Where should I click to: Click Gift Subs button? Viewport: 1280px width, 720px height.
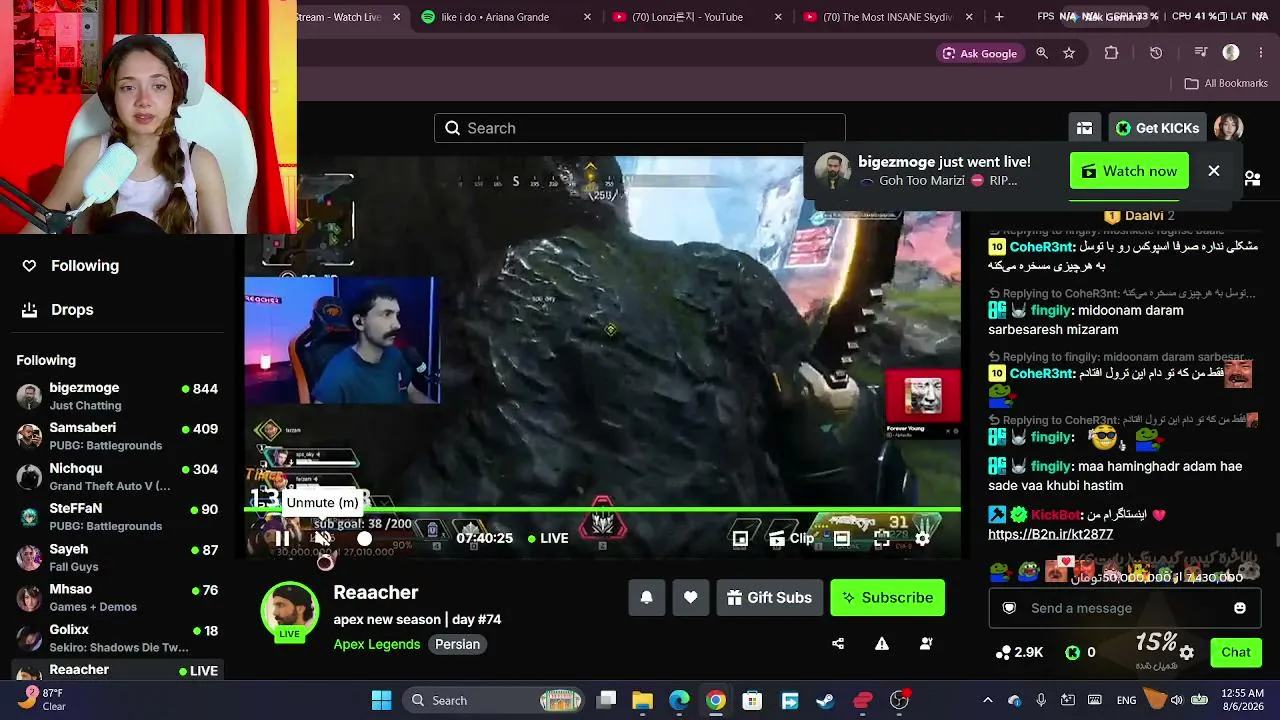pos(770,598)
